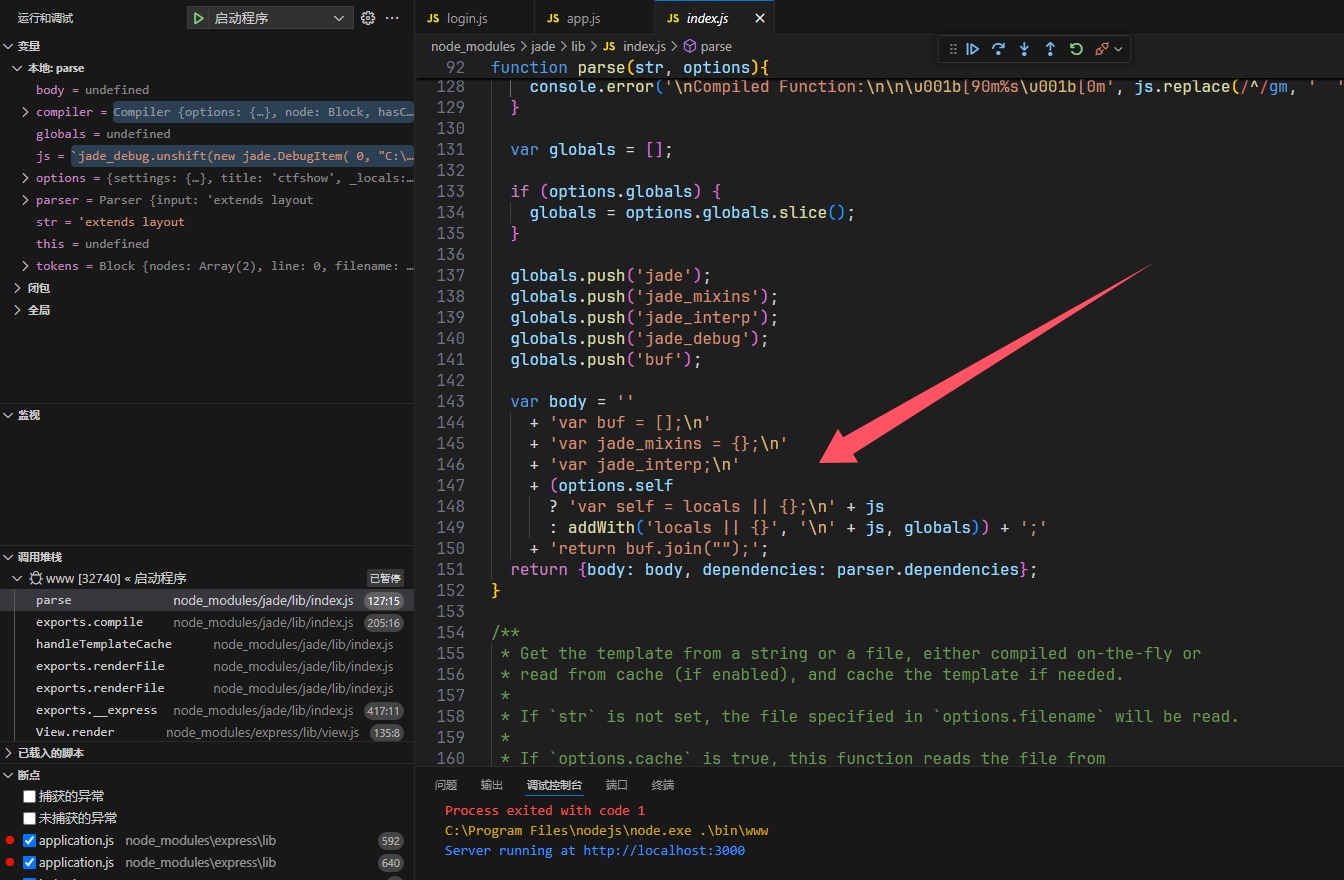Uncheck the application.js line 592 breakpoint
The width and height of the screenshot is (1344, 880).
coord(30,840)
